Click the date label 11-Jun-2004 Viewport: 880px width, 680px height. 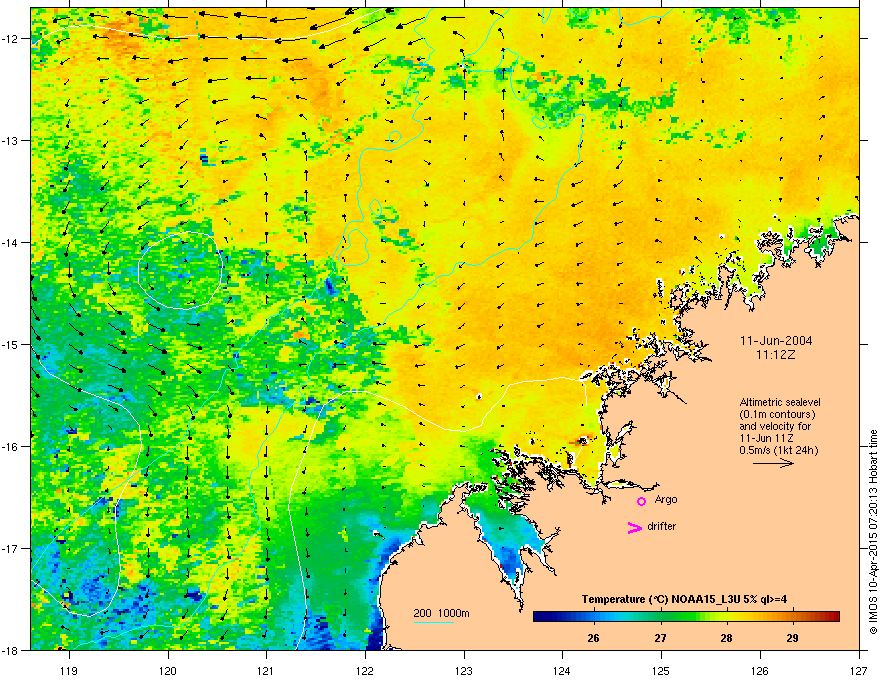(776, 341)
